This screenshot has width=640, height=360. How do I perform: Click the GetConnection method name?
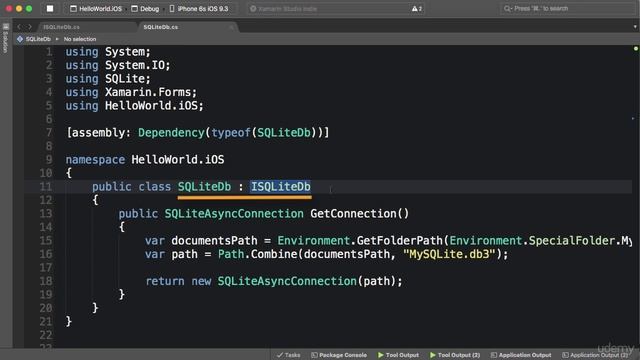(x=353, y=213)
